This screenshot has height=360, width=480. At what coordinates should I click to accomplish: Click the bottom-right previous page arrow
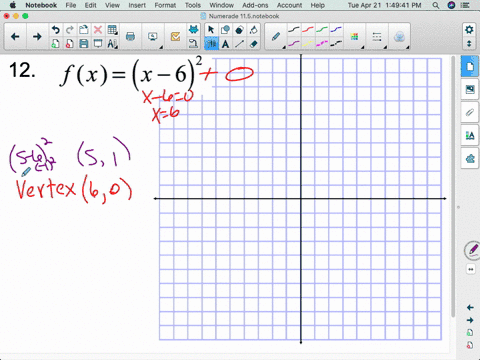click(x=470, y=307)
